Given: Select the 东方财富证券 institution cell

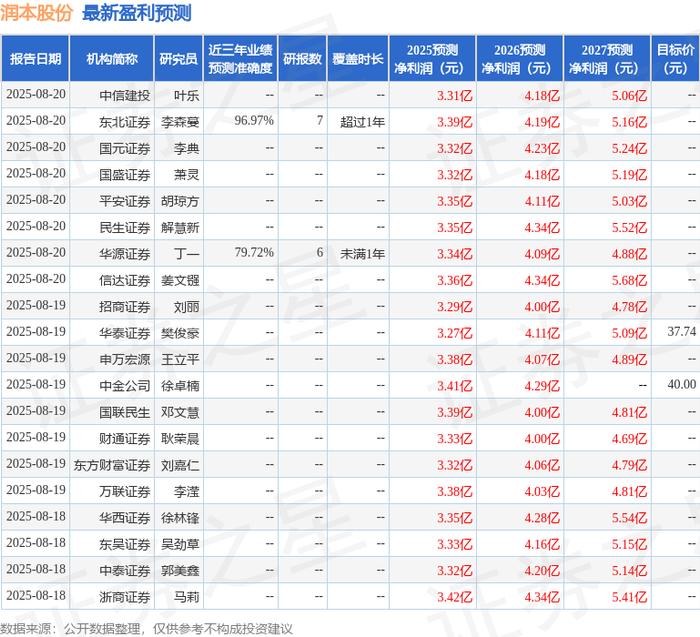Looking at the screenshot, I should (112, 465).
